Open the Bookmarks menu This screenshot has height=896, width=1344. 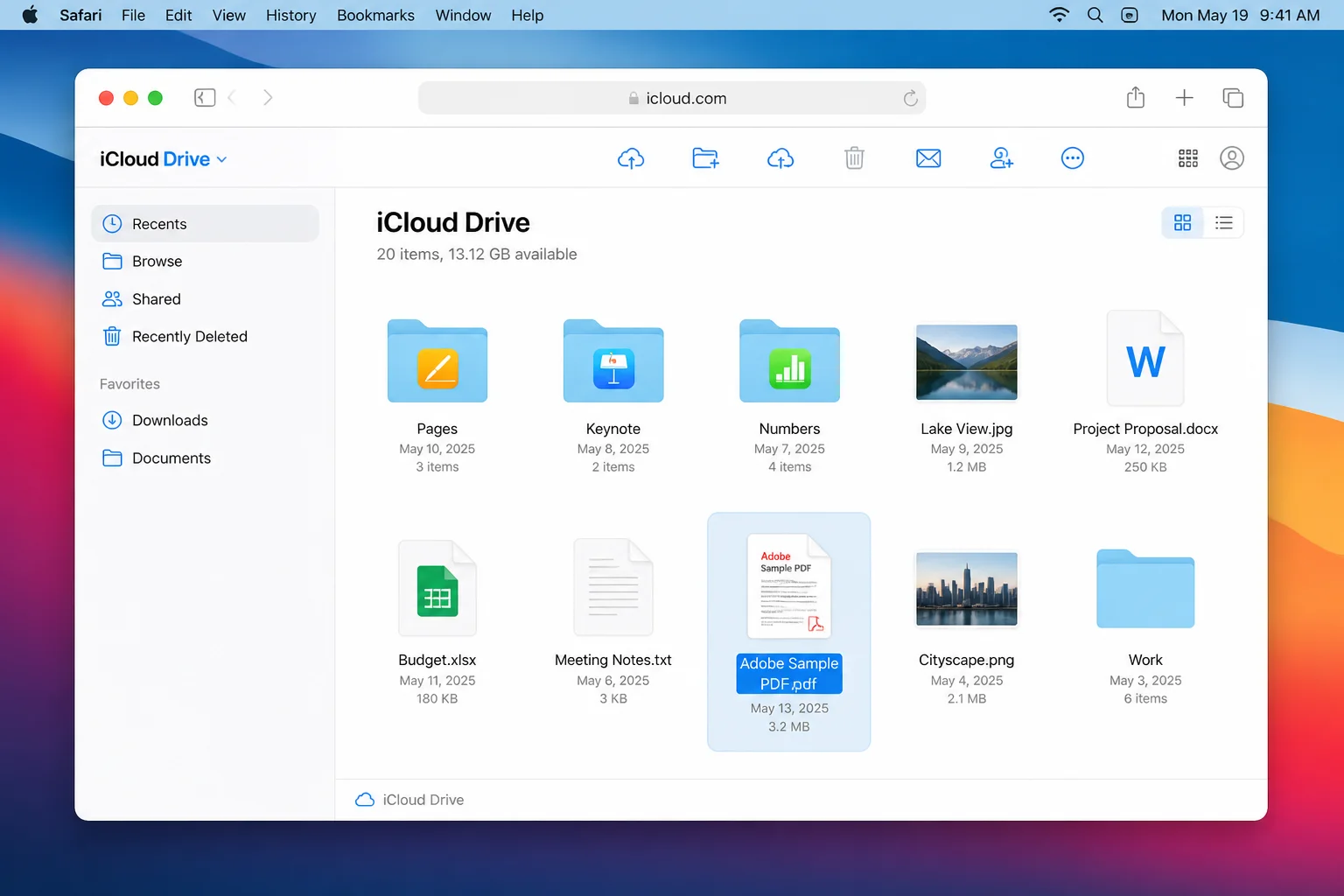pos(375,15)
